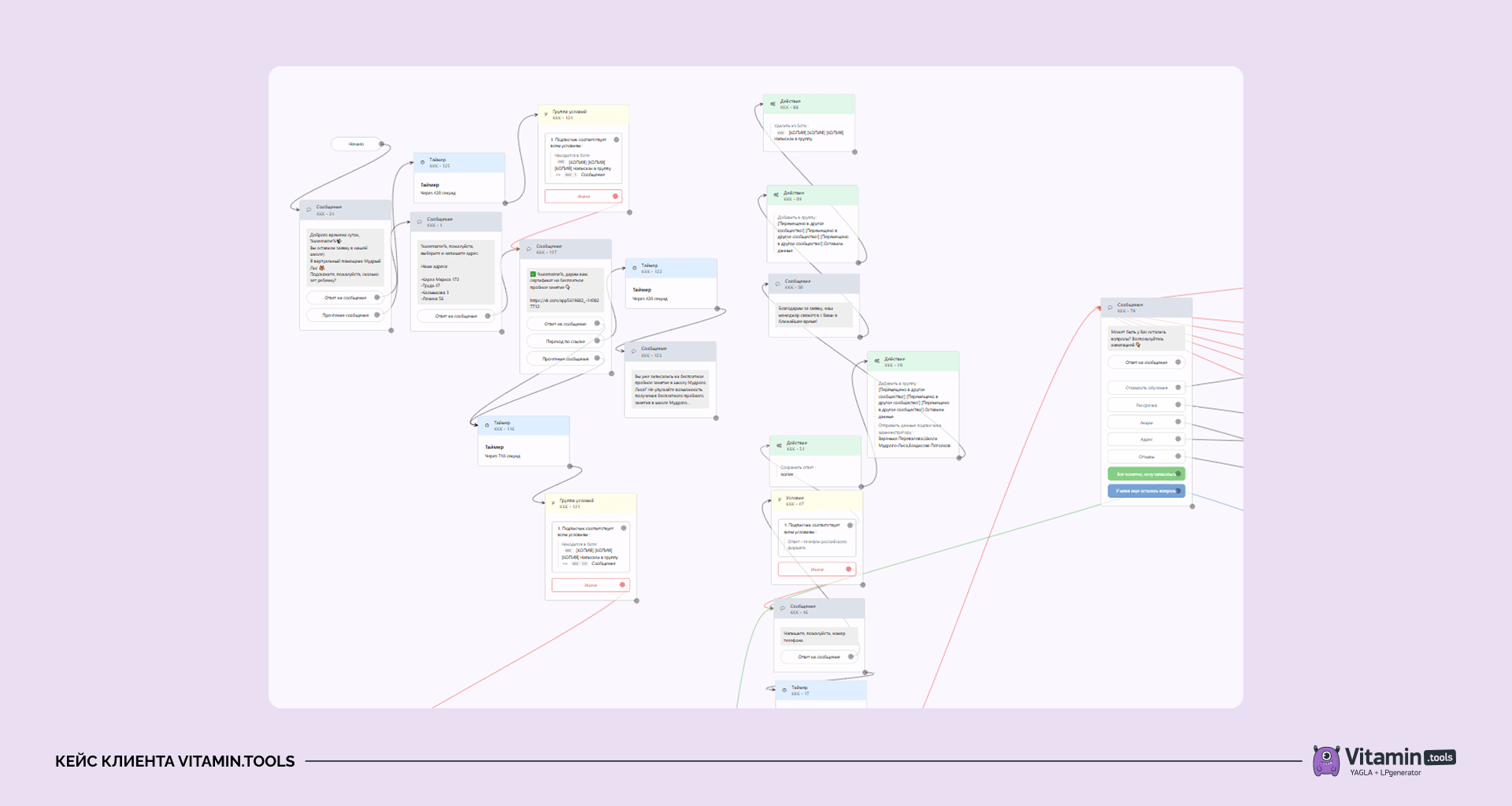Click the "Начало" start node

pyautogui.click(x=357, y=144)
